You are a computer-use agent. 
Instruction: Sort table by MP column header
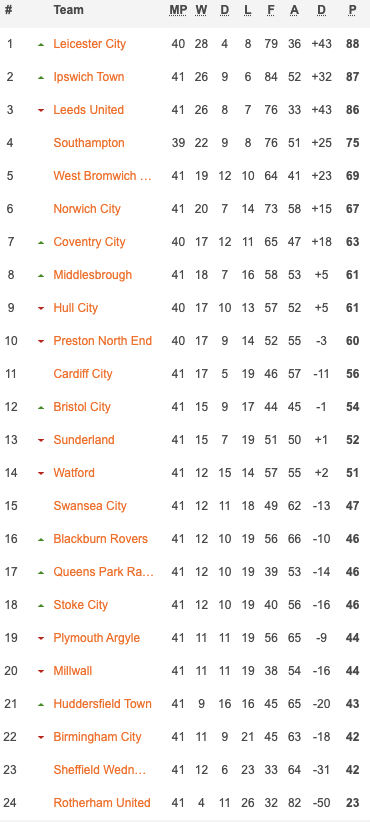[x=178, y=10]
